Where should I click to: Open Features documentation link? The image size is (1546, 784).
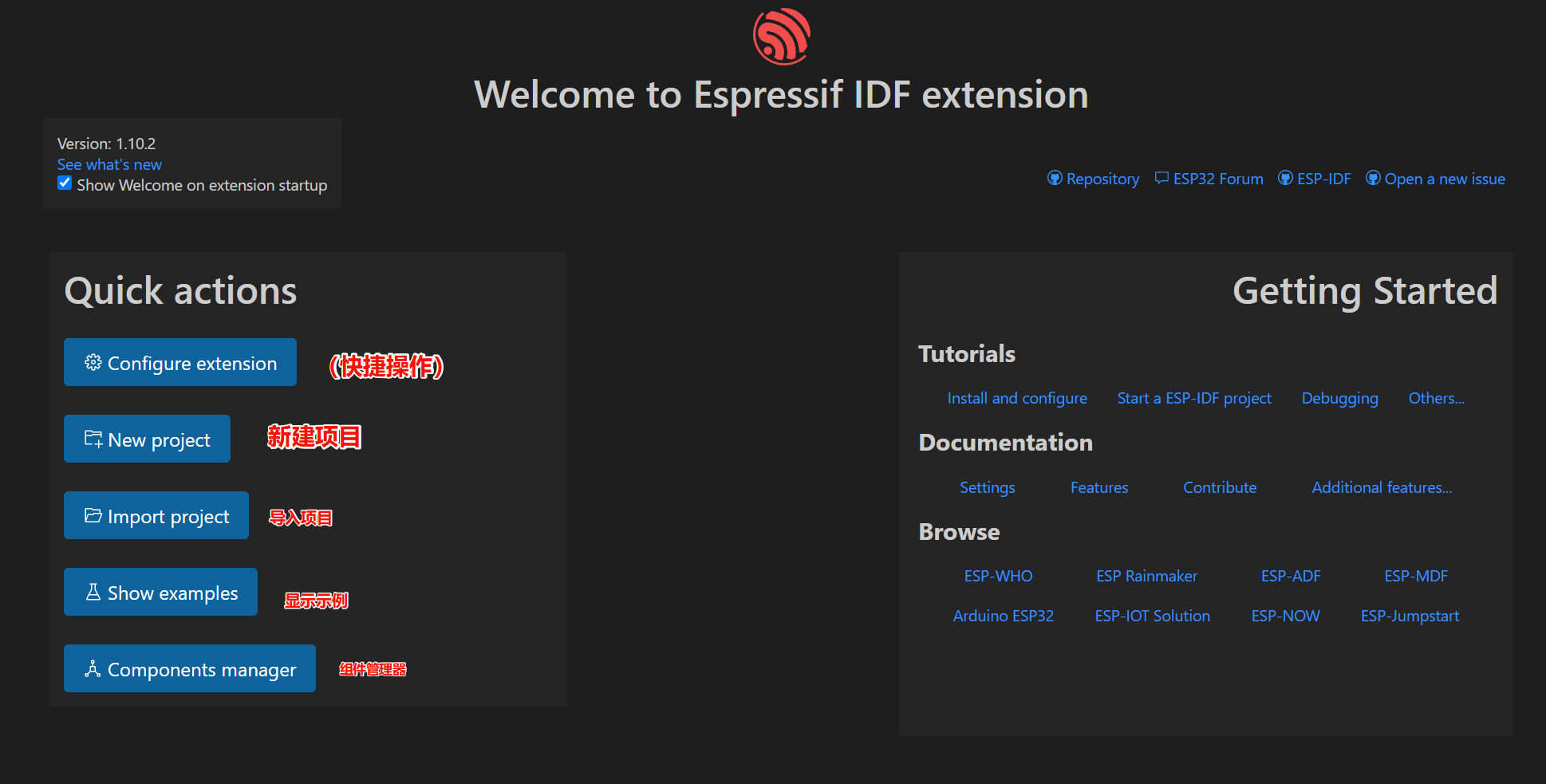point(1098,487)
